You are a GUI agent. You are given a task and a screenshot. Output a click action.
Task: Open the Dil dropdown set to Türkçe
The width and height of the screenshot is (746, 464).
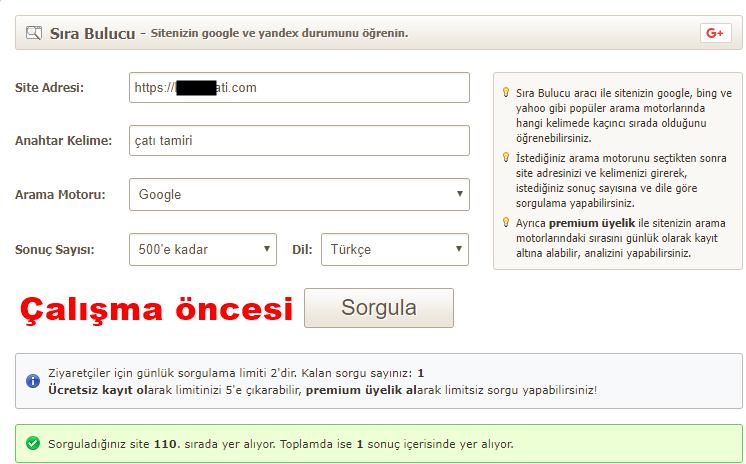[x=395, y=249]
